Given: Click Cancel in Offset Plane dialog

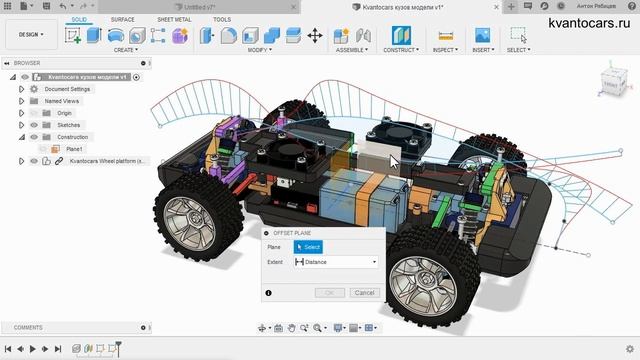Looking at the screenshot, I should (364, 293).
